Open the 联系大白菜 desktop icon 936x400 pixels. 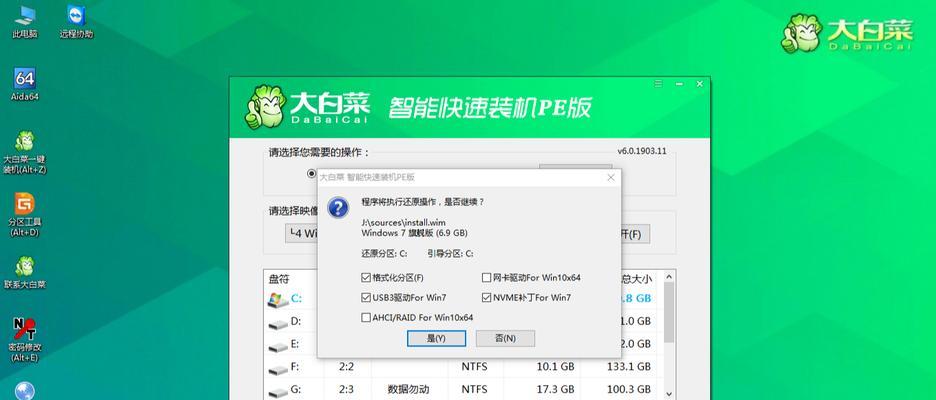coord(24,273)
